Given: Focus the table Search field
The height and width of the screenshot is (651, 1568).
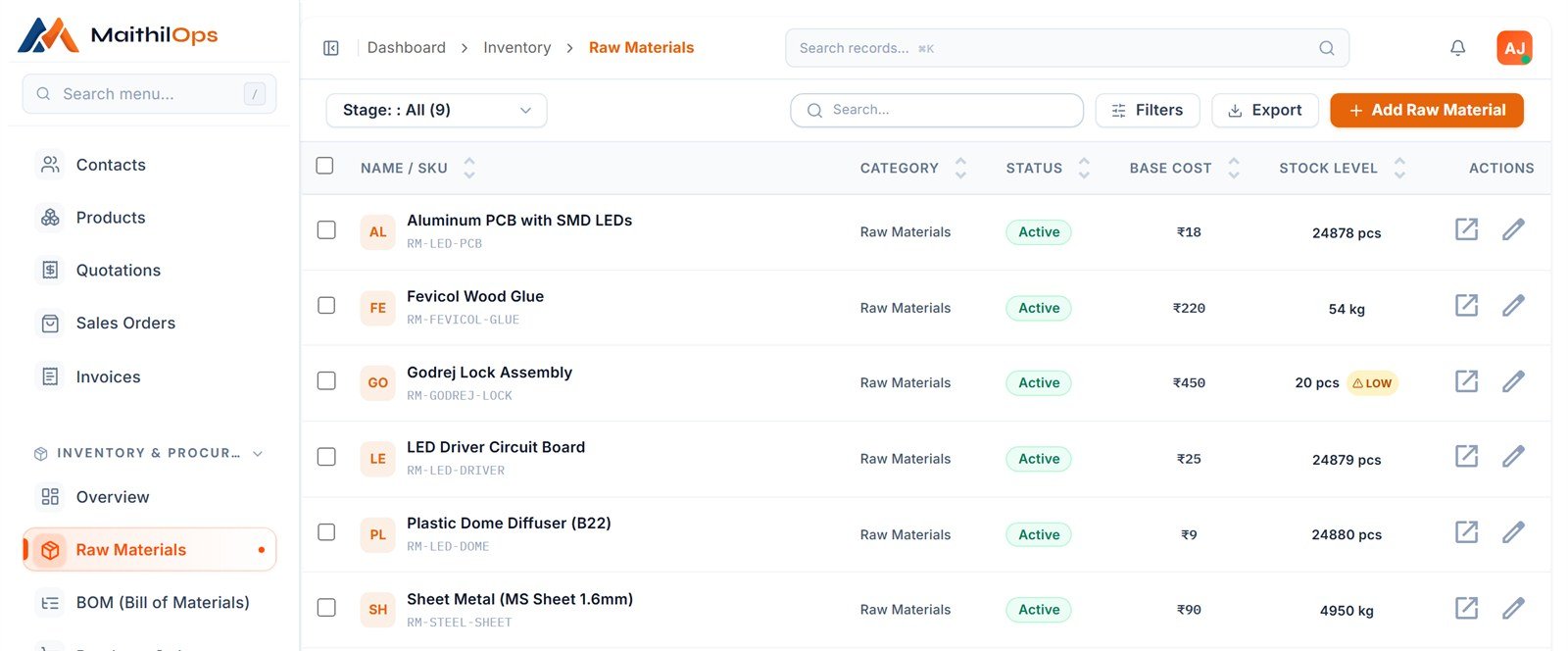Looking at the screenshot, I should pyautogui.click(x=937, y=110).
